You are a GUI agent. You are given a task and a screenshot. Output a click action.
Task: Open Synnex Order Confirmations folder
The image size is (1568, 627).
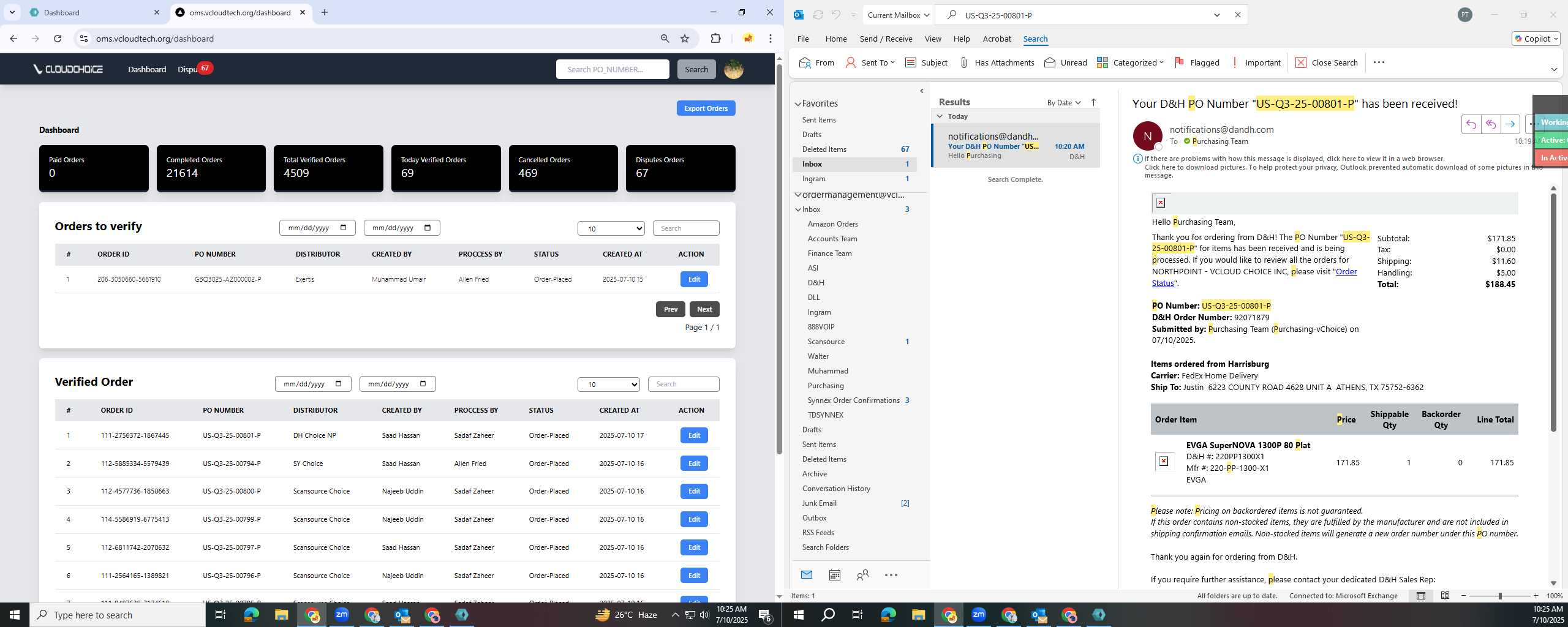coord(853,400)
